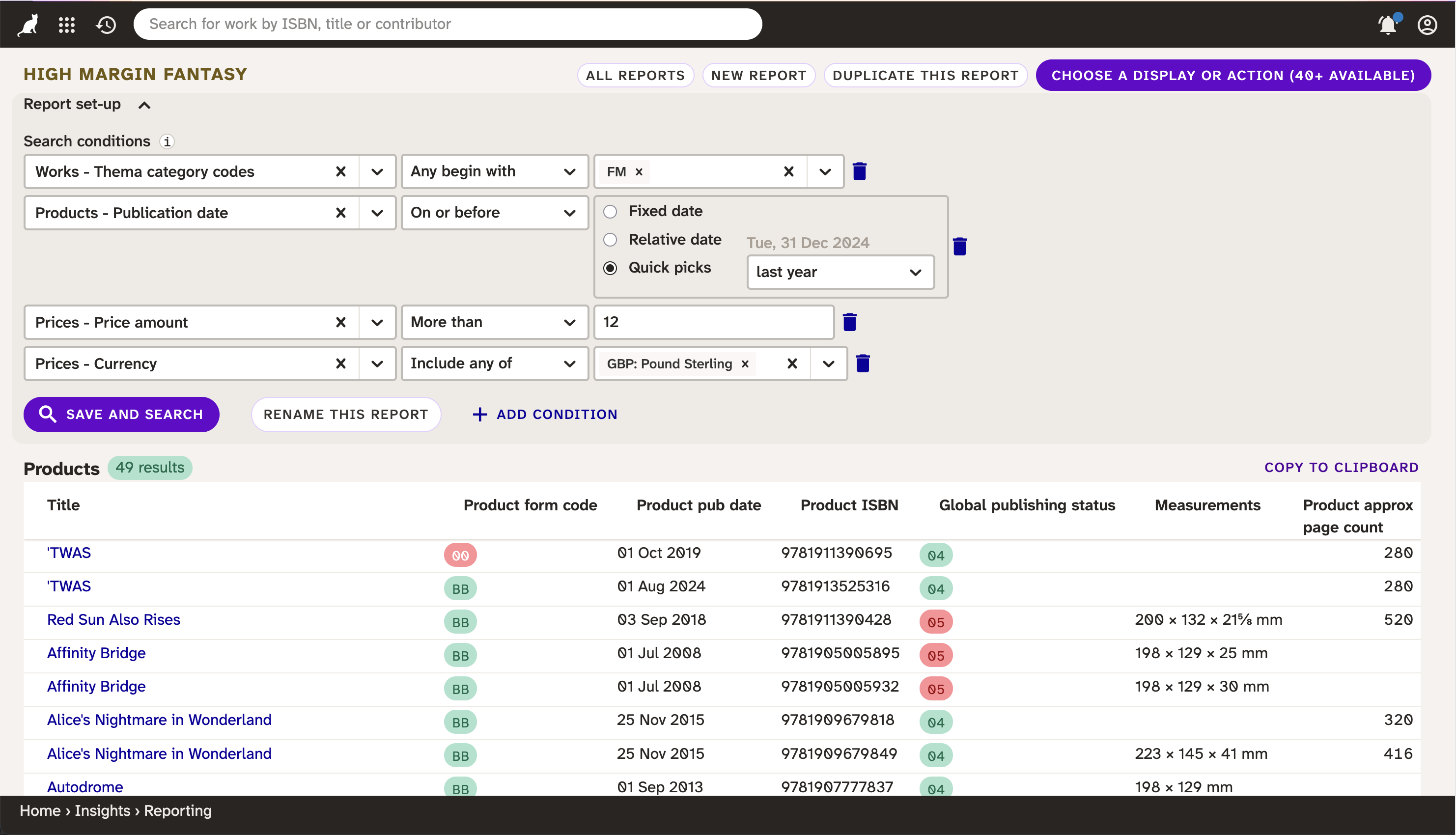Open the apps grid menu
1456x835 pixels.
[x=67, y=25]
